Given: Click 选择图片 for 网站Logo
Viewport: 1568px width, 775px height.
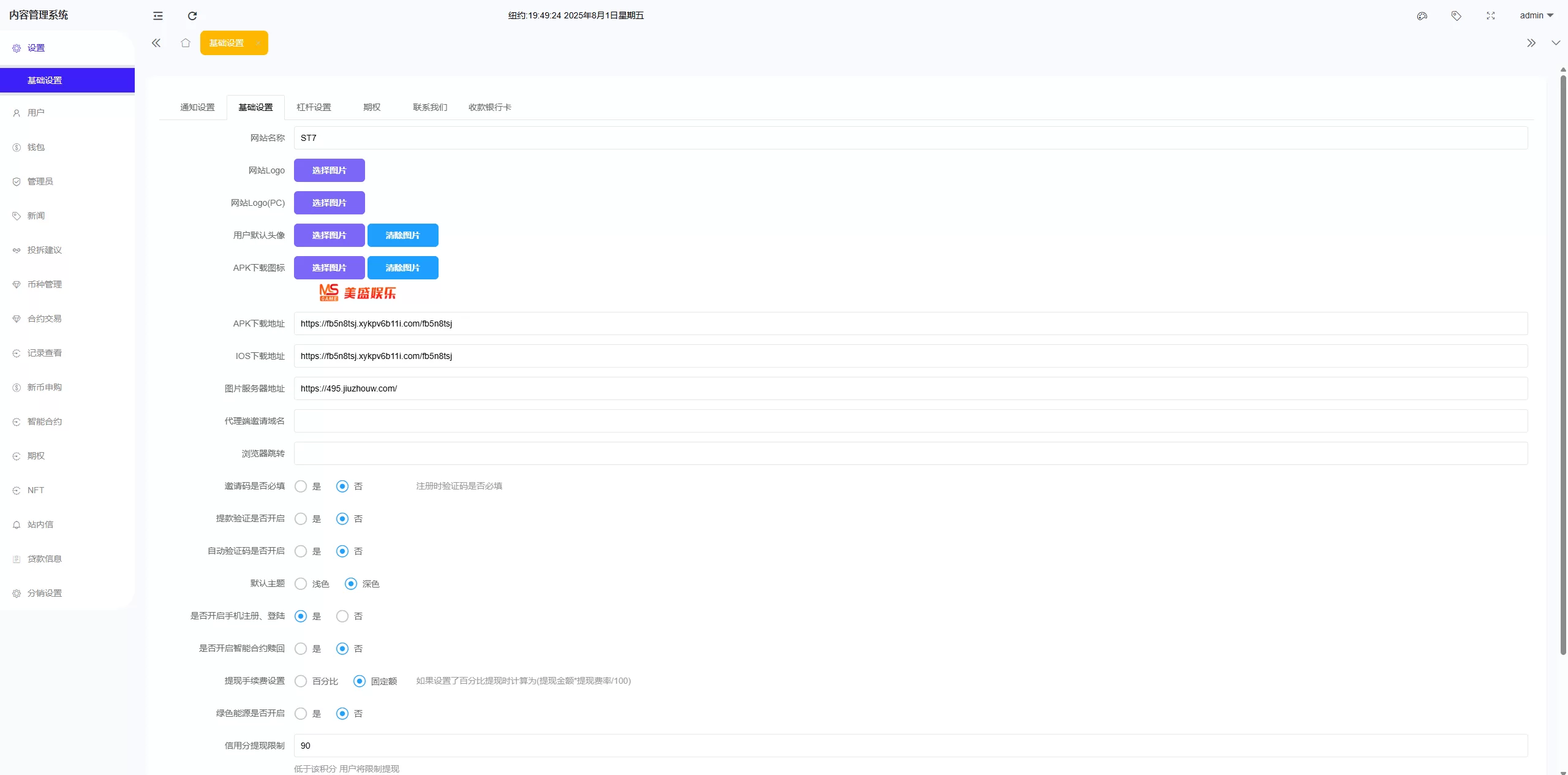Looking at the screenshot, I should [x=329, y=170].
